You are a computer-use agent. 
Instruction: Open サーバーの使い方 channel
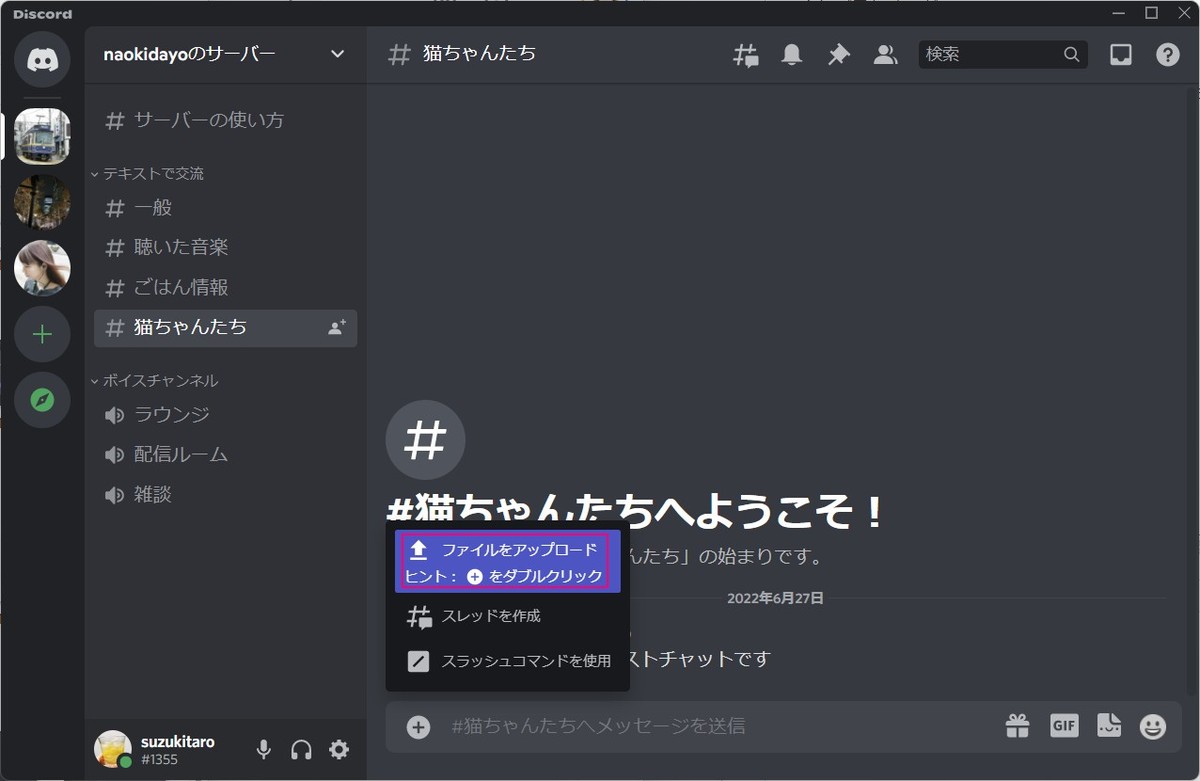(225, 120)
